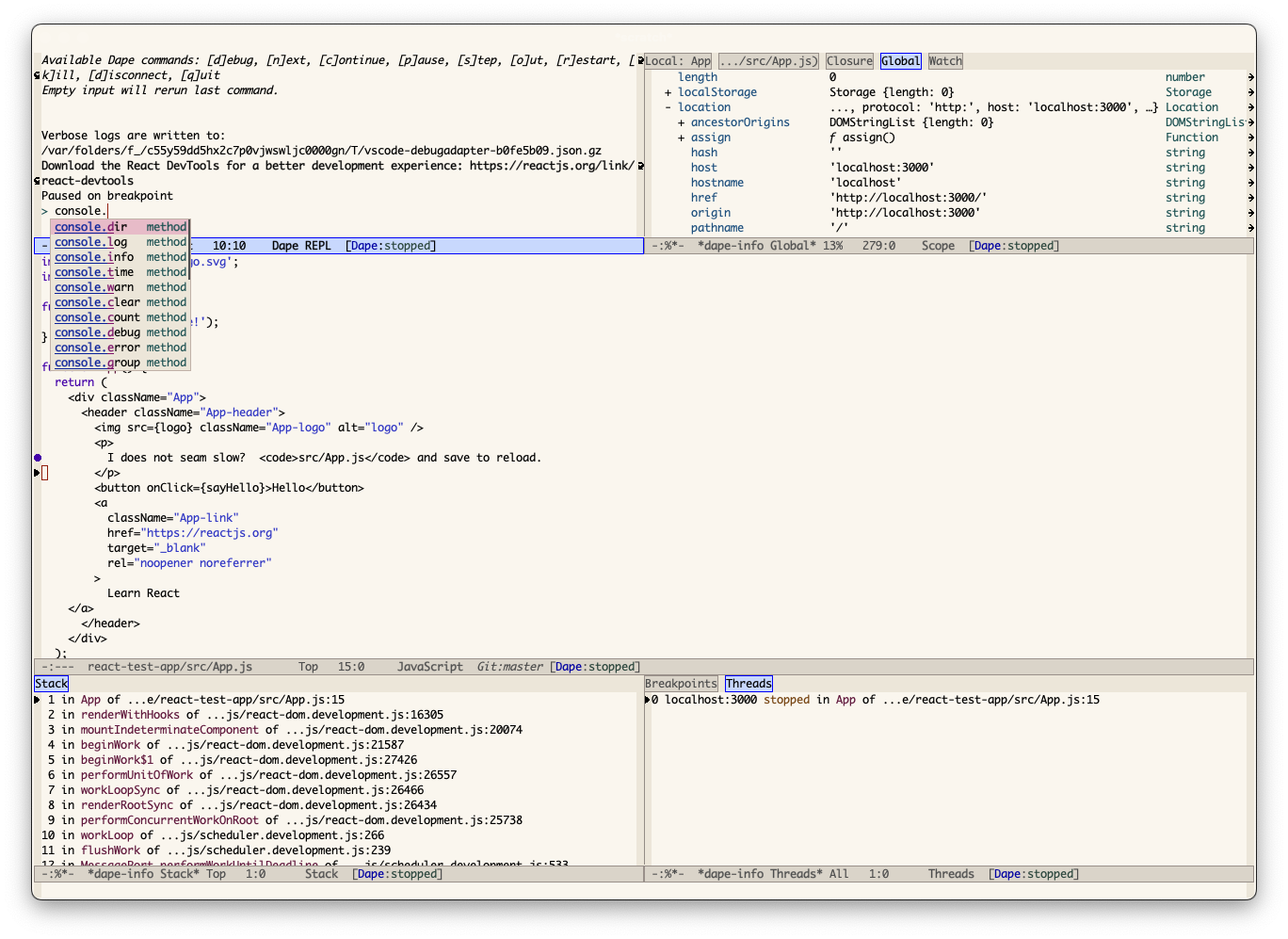1288x939 pixels.
Task: Click the *dape-info Global* buffer name
Action: (757, 246)
